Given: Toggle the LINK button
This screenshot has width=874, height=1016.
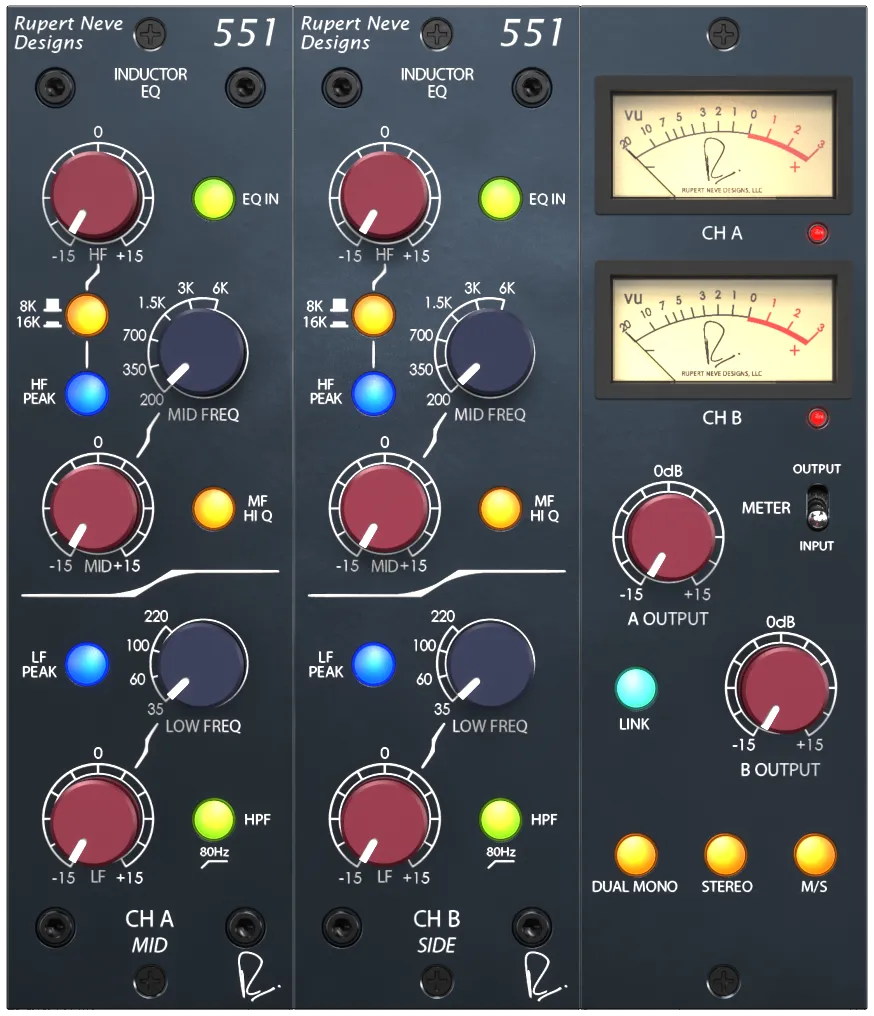Looking at the screenshot, I should pos(636,688).
